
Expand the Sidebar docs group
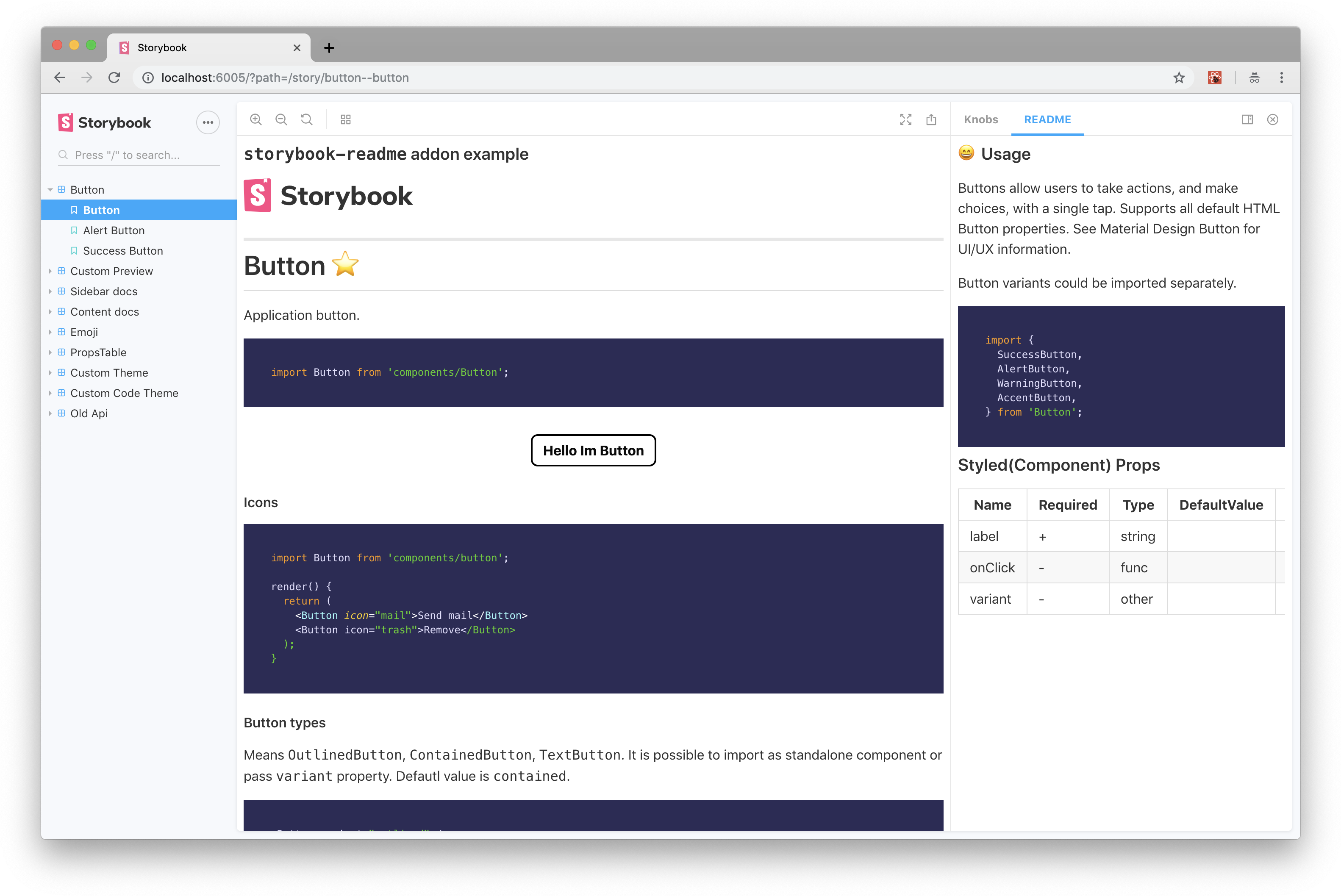point(50,291)
